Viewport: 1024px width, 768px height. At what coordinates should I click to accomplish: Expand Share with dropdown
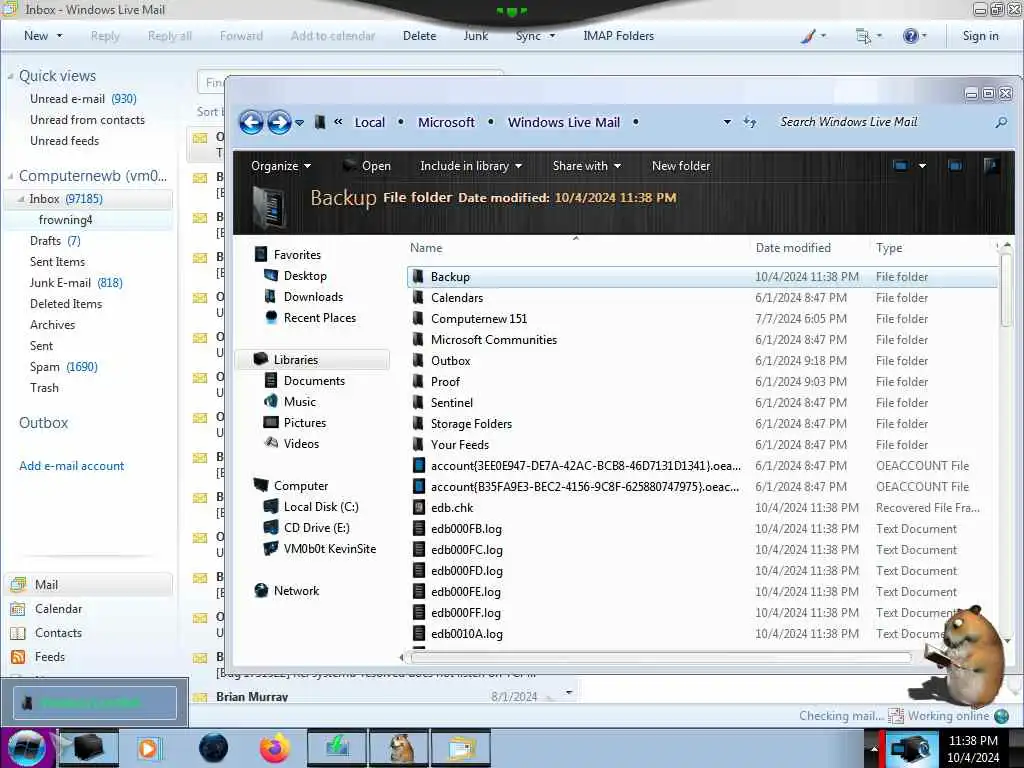click(x=586, y=166)
